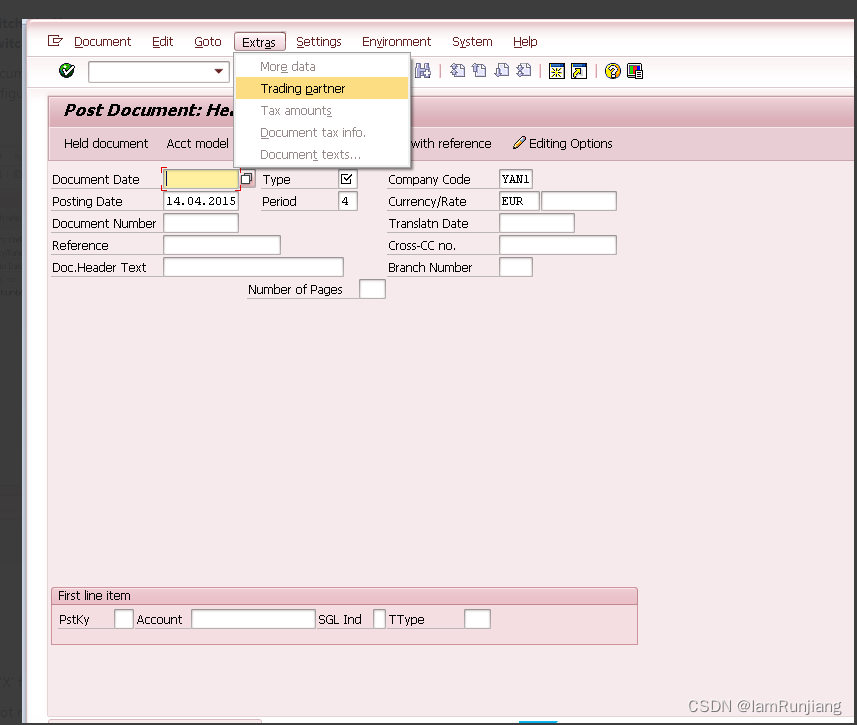Select the Tax amounts menu entry
This screenshot has width=857, height=725.
click(322, 111)
